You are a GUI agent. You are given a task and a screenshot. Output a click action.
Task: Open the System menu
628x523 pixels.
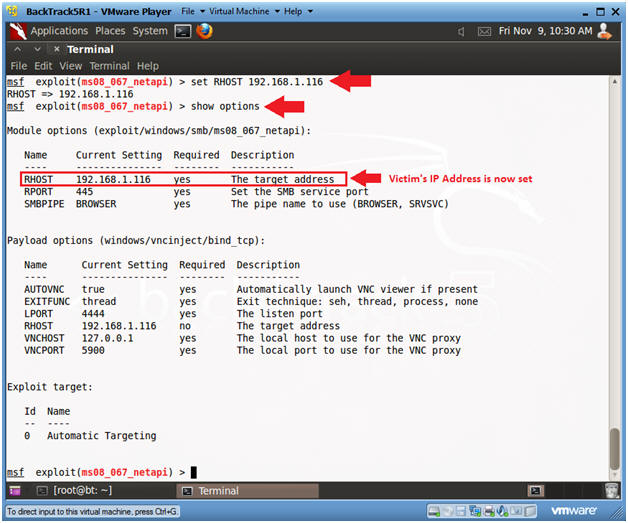click(150, 31)
